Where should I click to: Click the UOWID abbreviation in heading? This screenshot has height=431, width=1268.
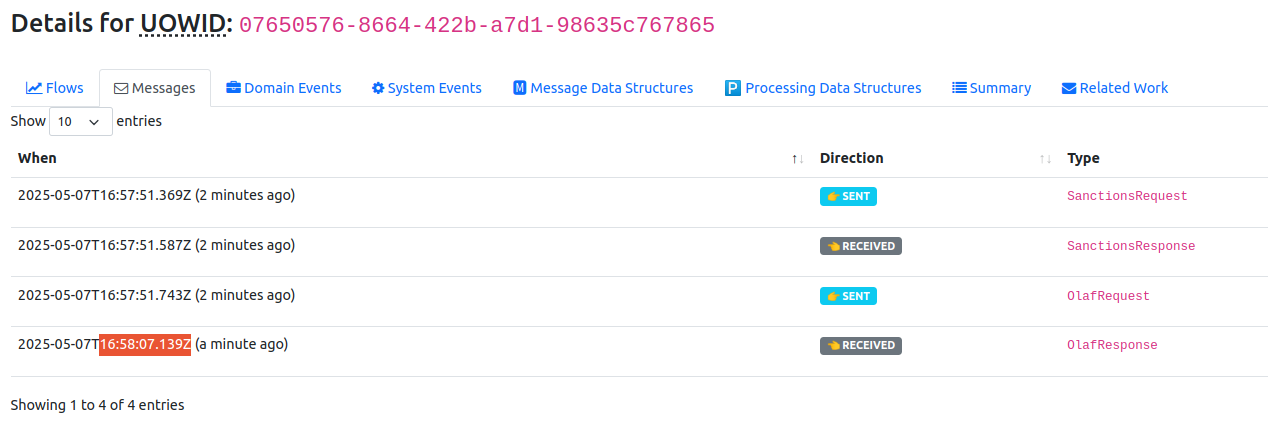coord(183,24)
